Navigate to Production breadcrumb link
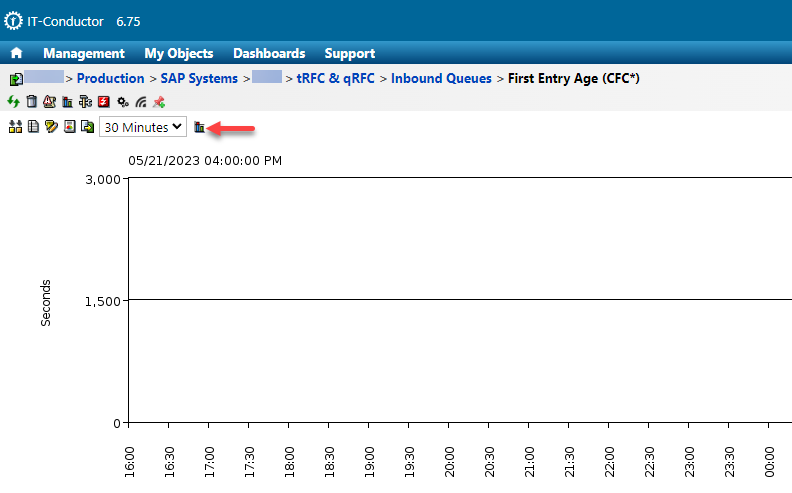 pos(110,78)
